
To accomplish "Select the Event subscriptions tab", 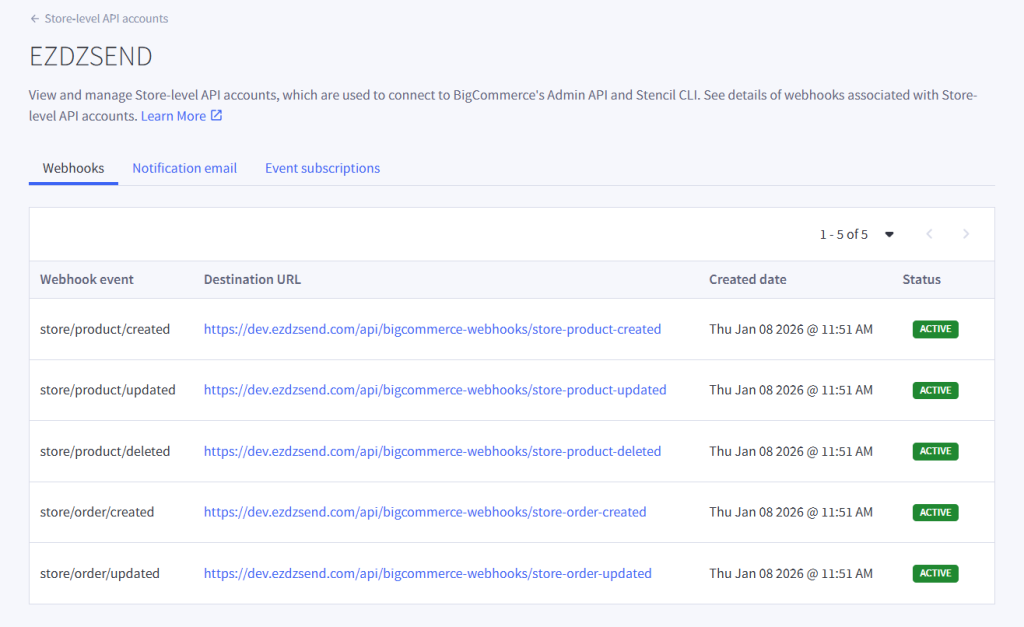I will tap(322, 168).
